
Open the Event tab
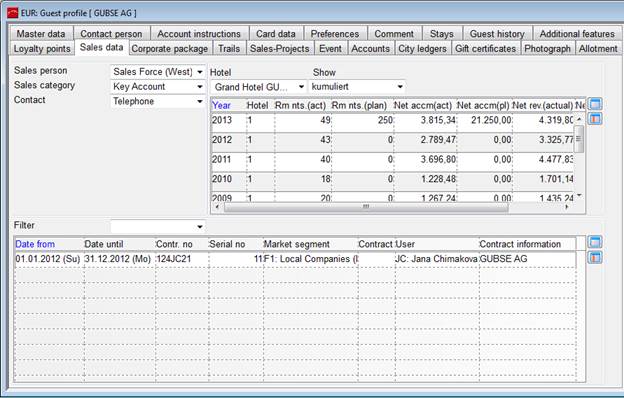[330, 49]
